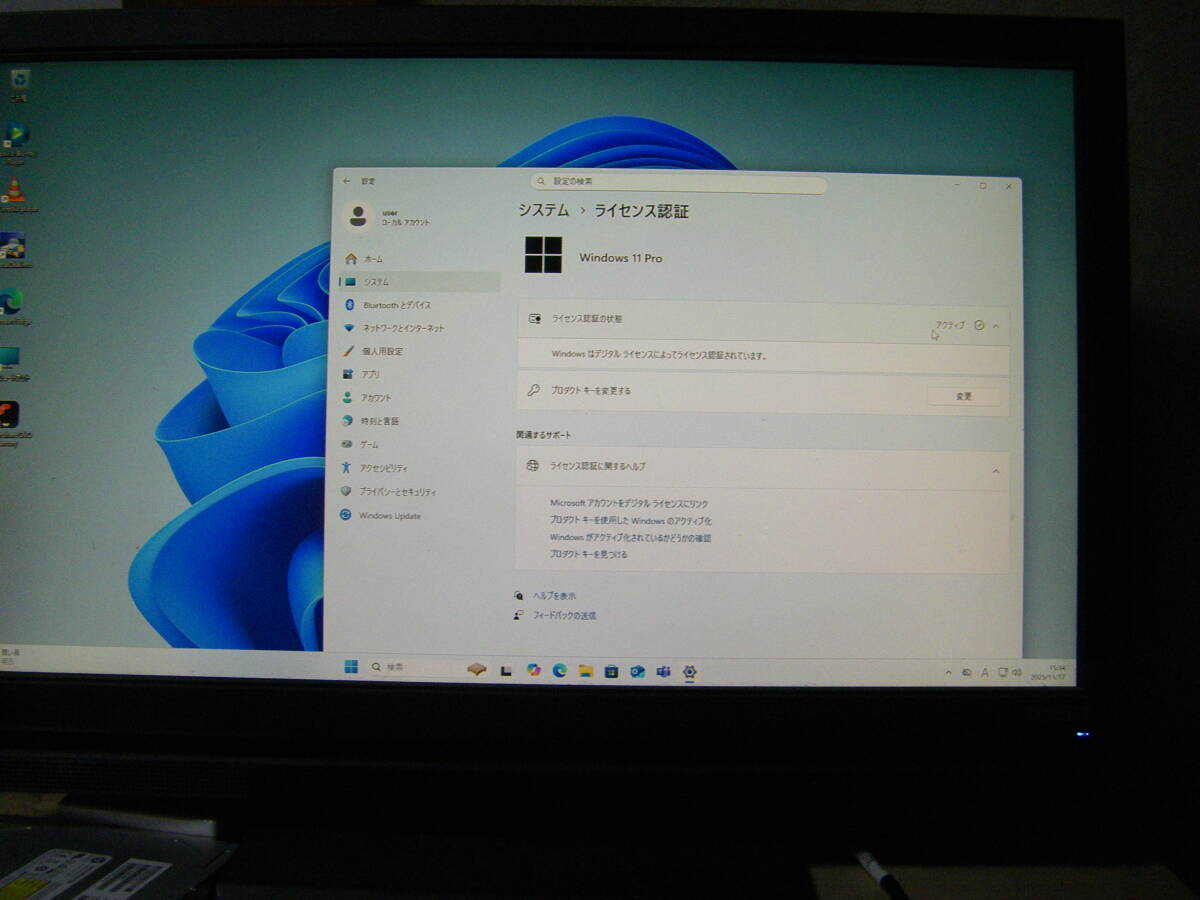Screen dimensions: 1200x900
Task: Open Microsoft アカウントをデジタル ライセンスにリンク link
Action: (629, 504)
